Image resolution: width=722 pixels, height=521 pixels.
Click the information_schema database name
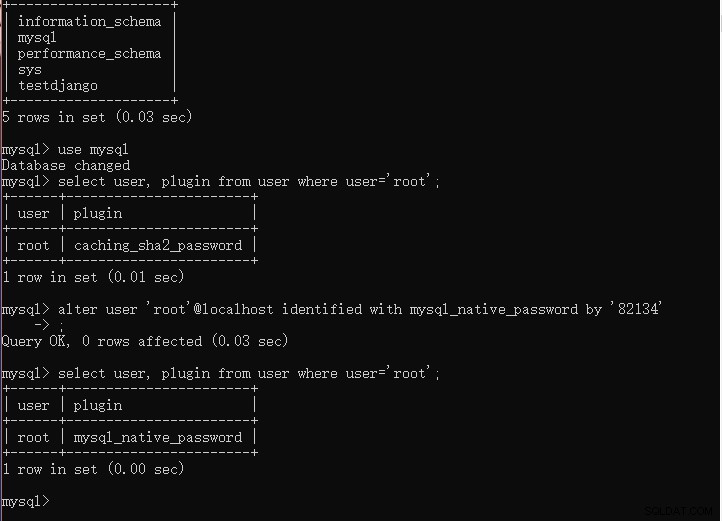click(x=89, y=22)
